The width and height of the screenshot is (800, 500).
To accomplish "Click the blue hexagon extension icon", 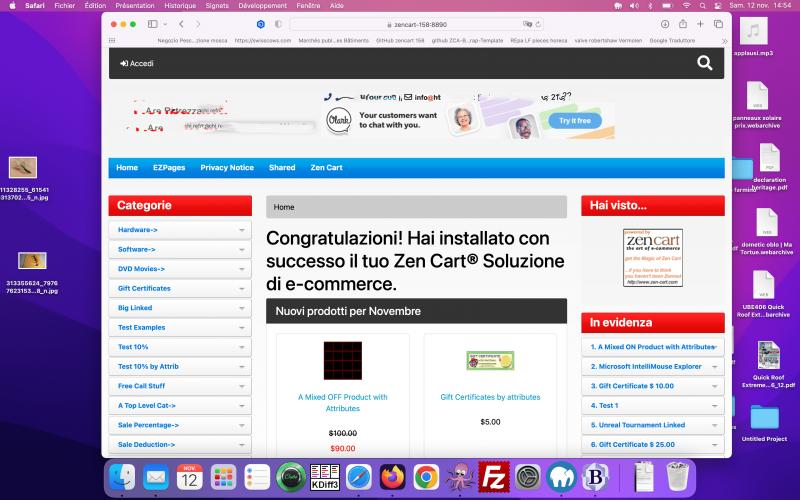I will 261,24.
